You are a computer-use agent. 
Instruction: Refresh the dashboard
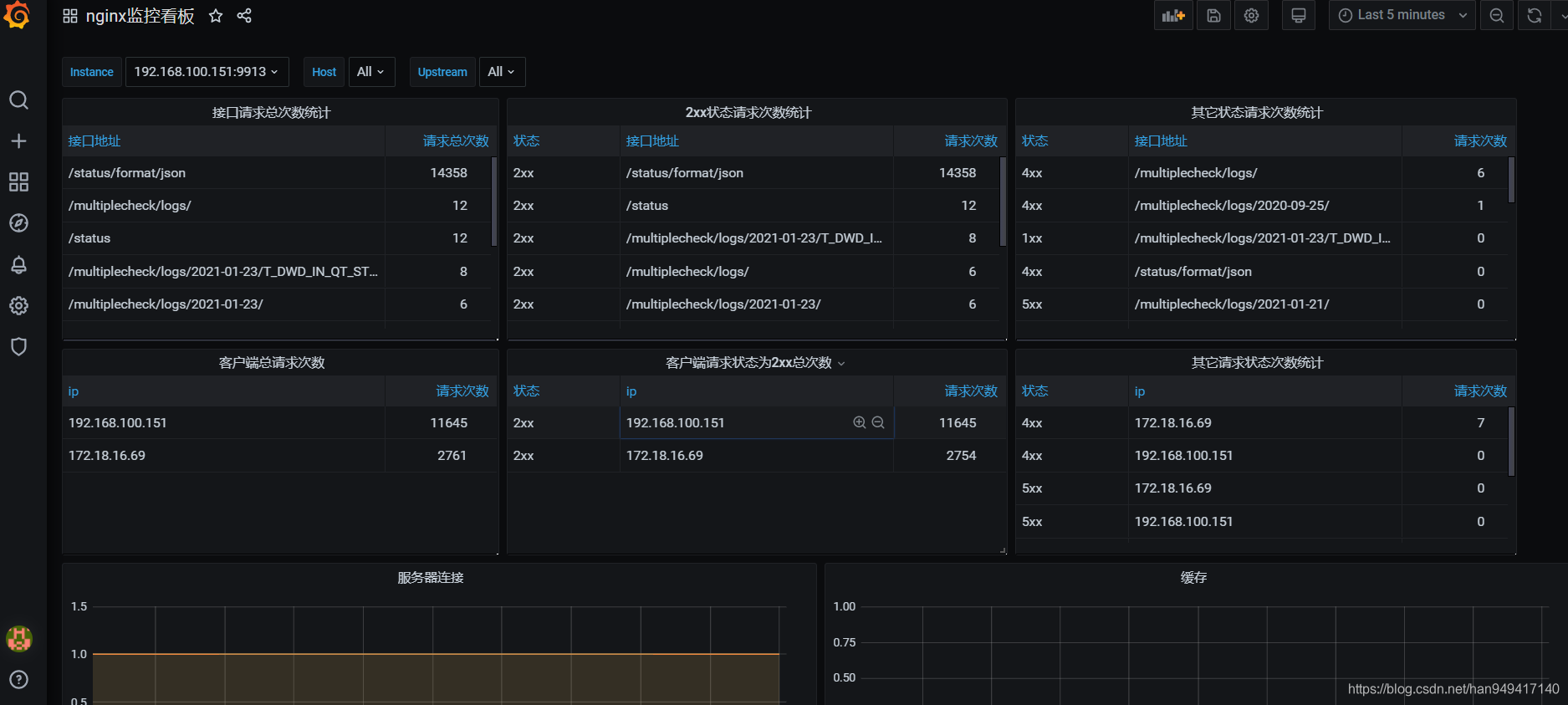[1535, 15]
